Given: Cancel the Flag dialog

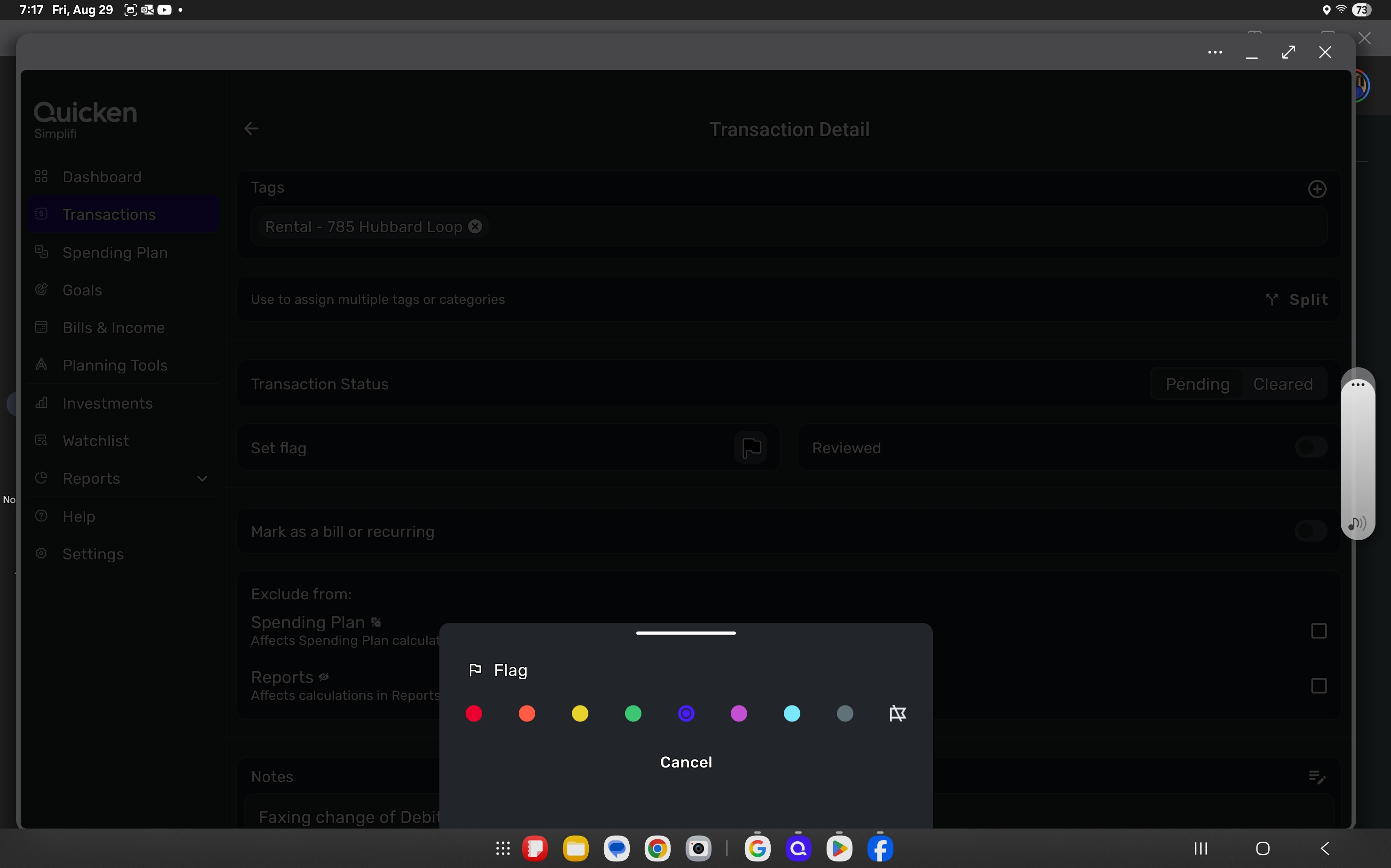Looking at the screenshot, I should pos(686,762).
